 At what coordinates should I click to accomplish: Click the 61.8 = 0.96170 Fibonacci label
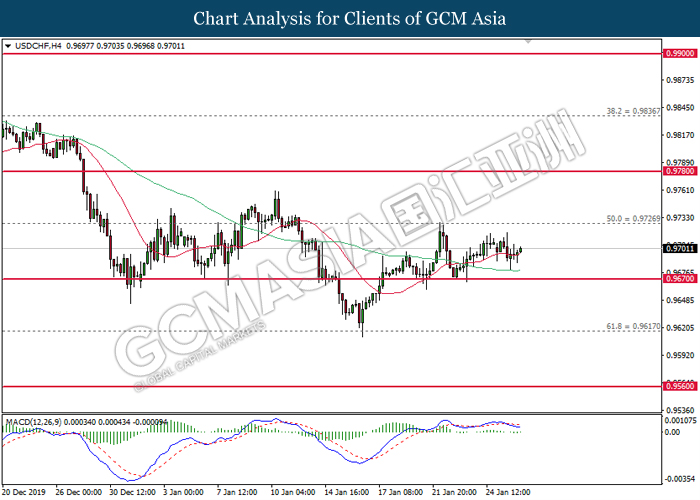coord(634,326)
